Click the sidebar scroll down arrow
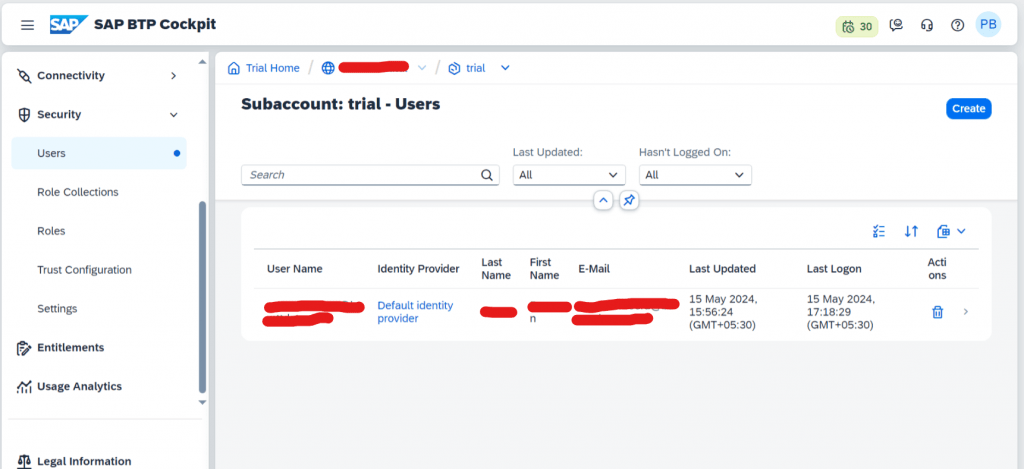This screenshot has width=1024, height=469. click(x=202, y=402)
